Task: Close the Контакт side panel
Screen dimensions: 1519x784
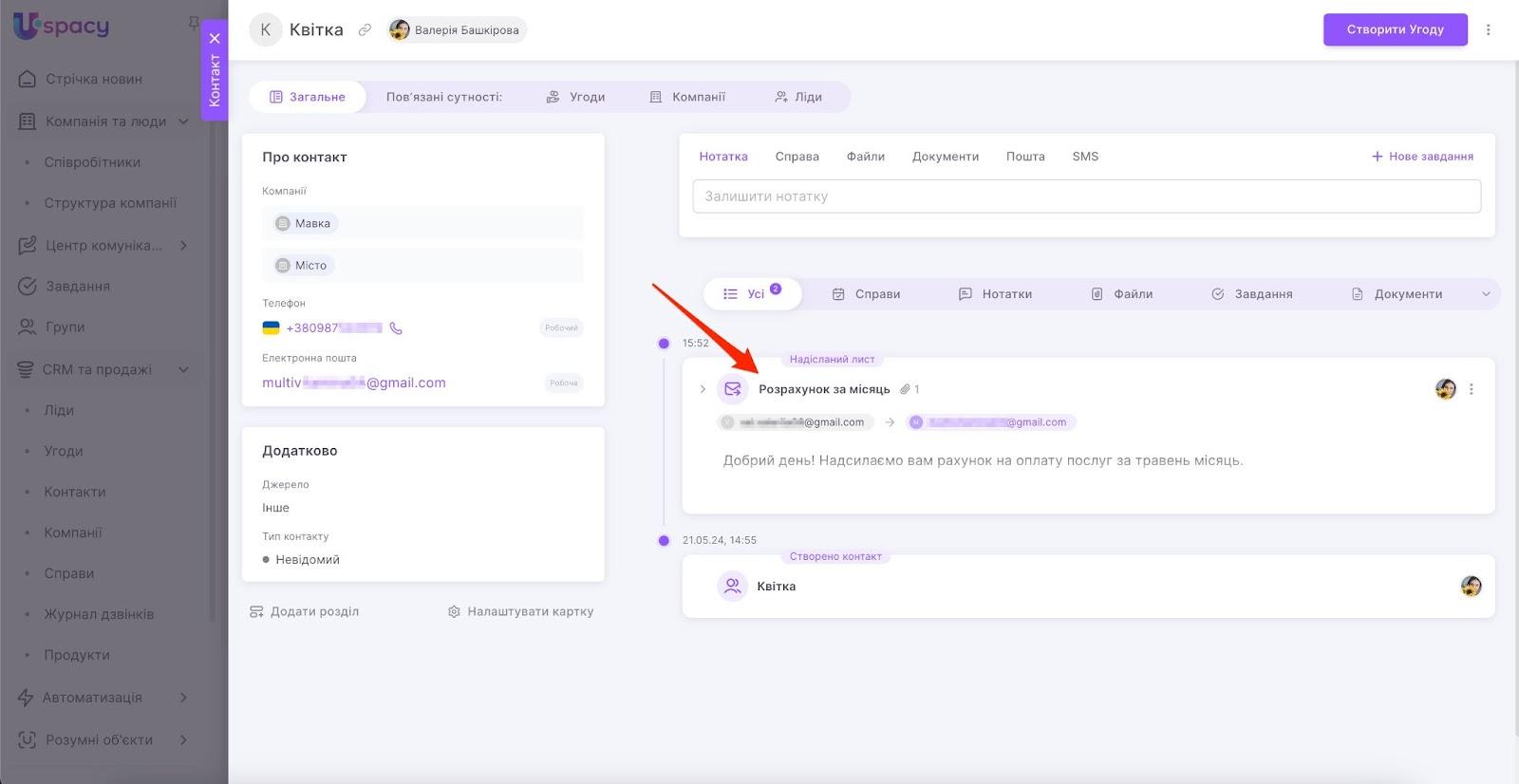Action: pyautogui.click(x=215, y=39)
